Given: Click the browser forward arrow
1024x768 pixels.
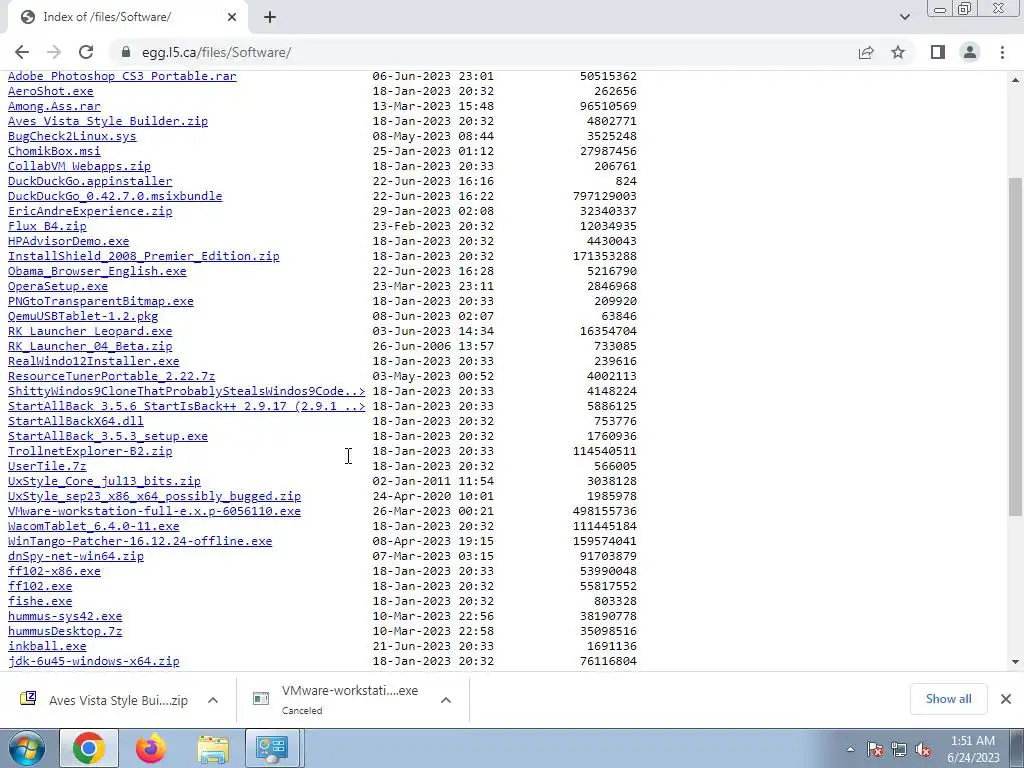Looking at the screenshot, I should 54,52.
